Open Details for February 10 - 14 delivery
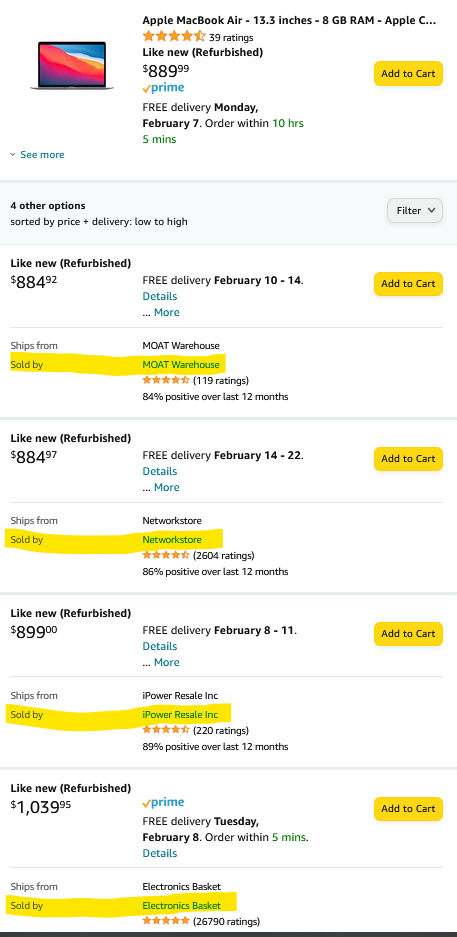Image resolution: width=457 pixels, height=937 pixels. pos(160,296)
